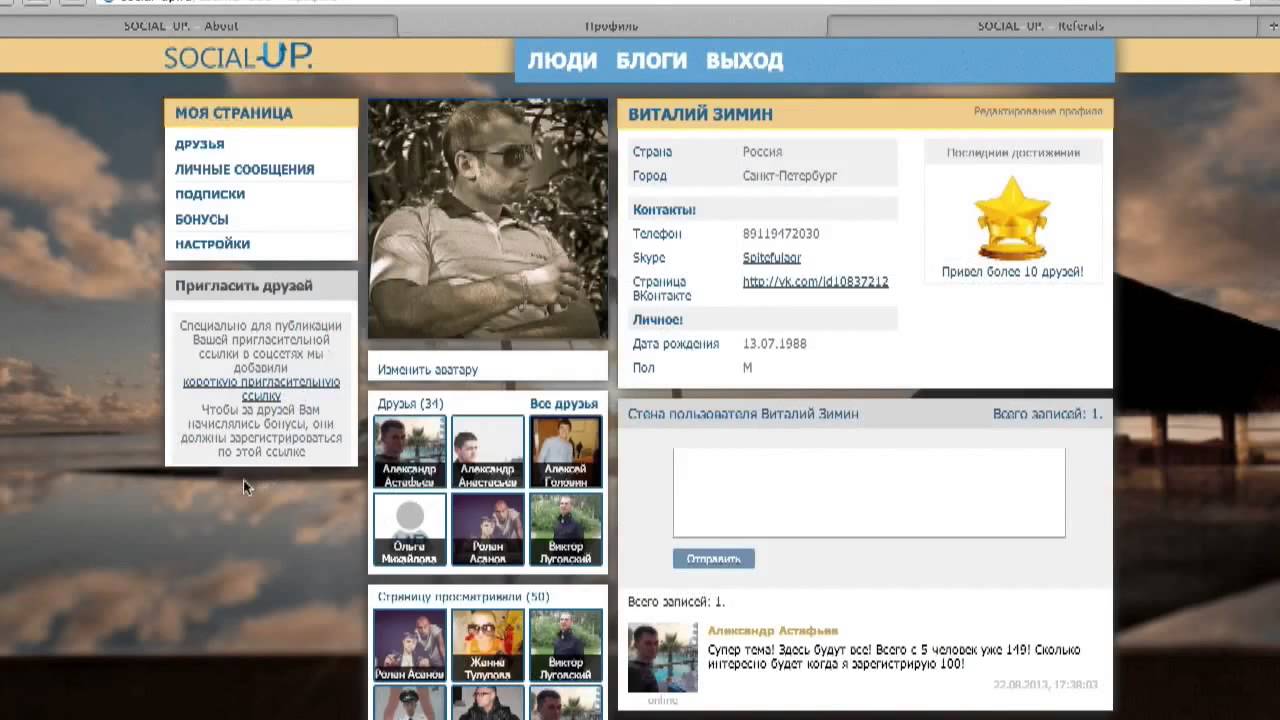1280x720 pixels.
Task: Click the post timestamp 22.08.2013
Action: 1045,685
